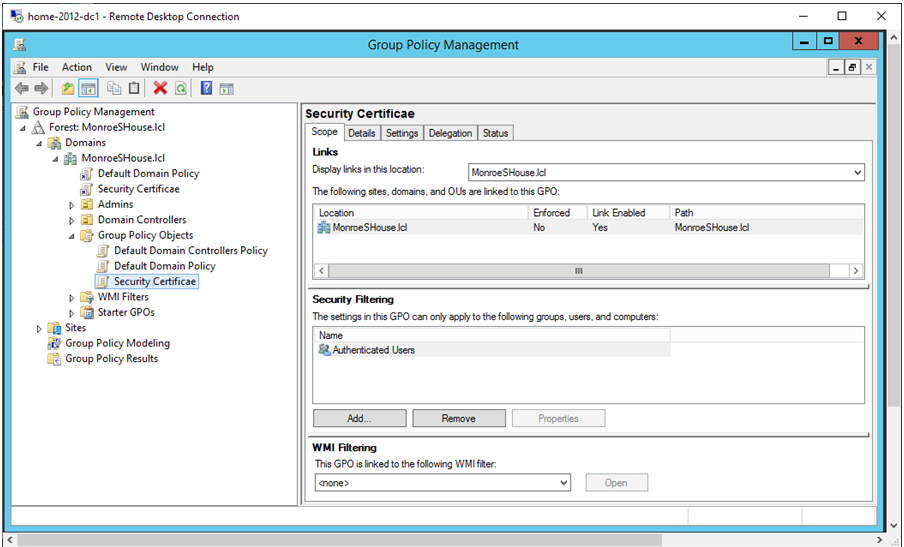Click the Remove button
Viewport: 904px width, 547px height.
[458, 418]
